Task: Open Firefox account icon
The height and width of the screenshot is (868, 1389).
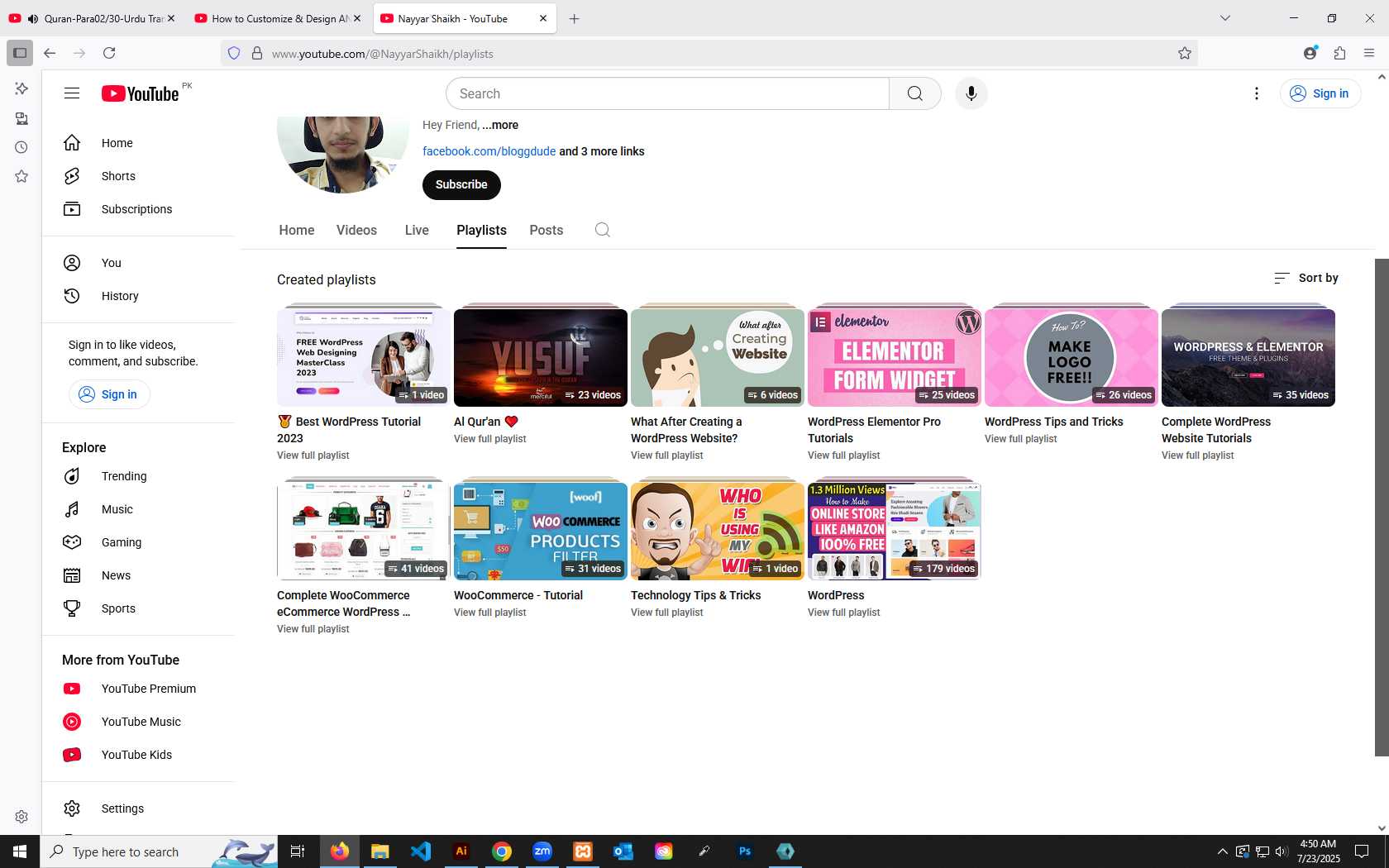Action: 1310,53
